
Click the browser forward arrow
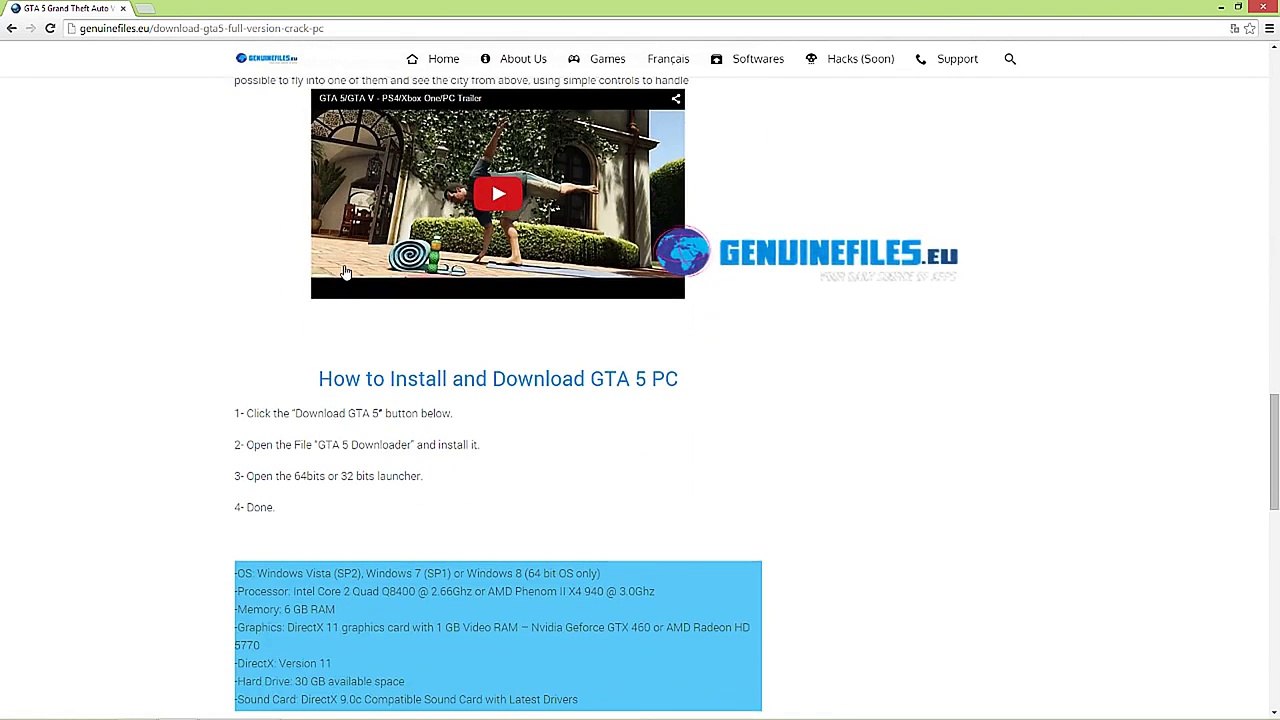click(x=30, y=28)
